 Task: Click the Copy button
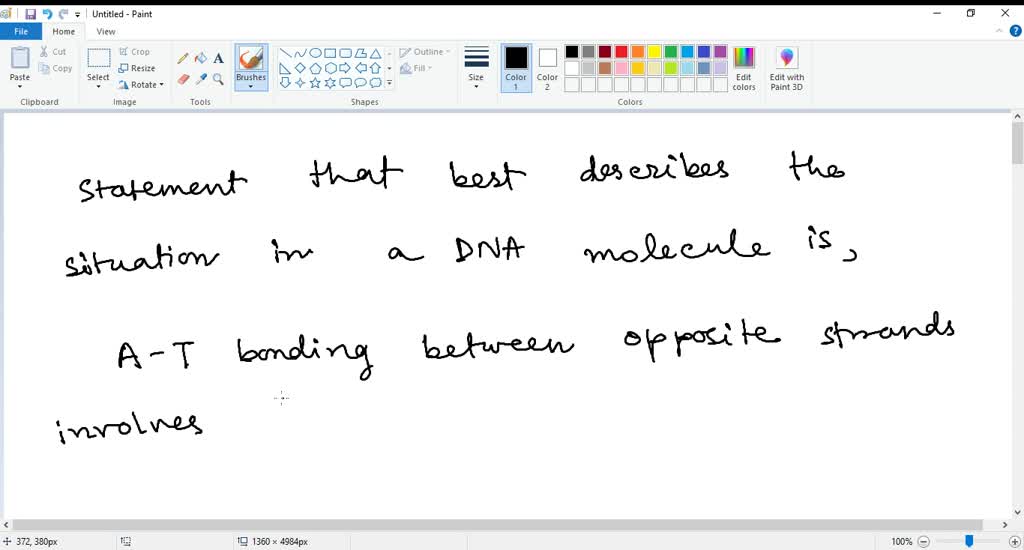tap(55, 68)
